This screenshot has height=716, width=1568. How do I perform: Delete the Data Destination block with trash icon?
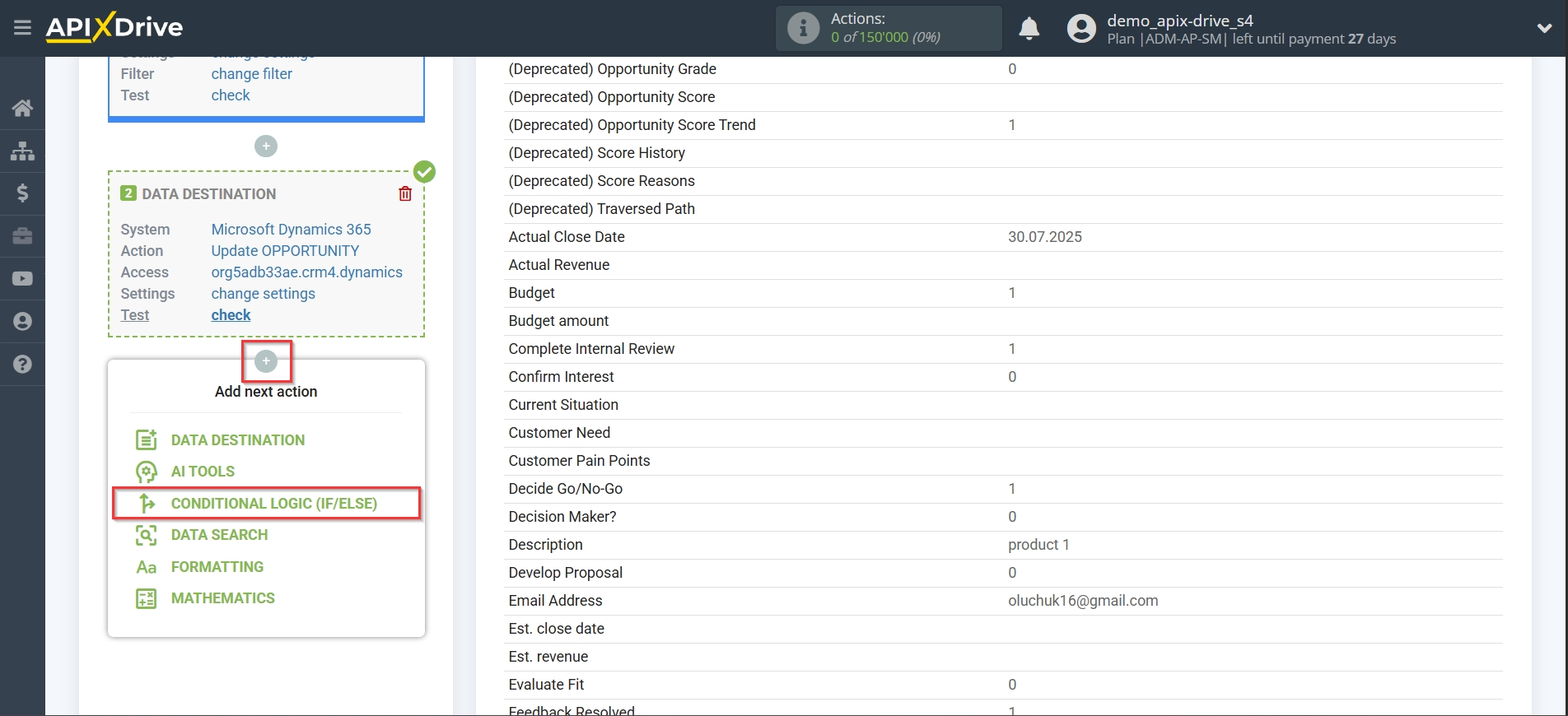pyautogui.click(x=405, y=194)
